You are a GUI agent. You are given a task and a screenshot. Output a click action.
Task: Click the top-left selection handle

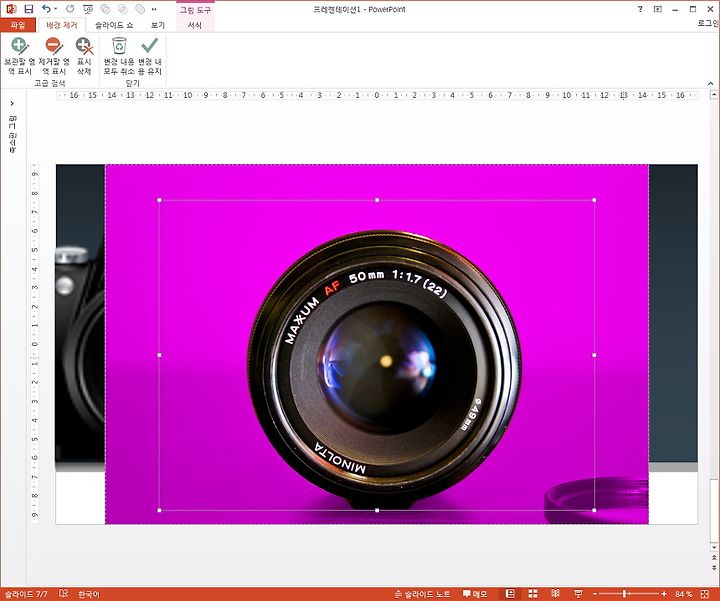click(159, 200)
